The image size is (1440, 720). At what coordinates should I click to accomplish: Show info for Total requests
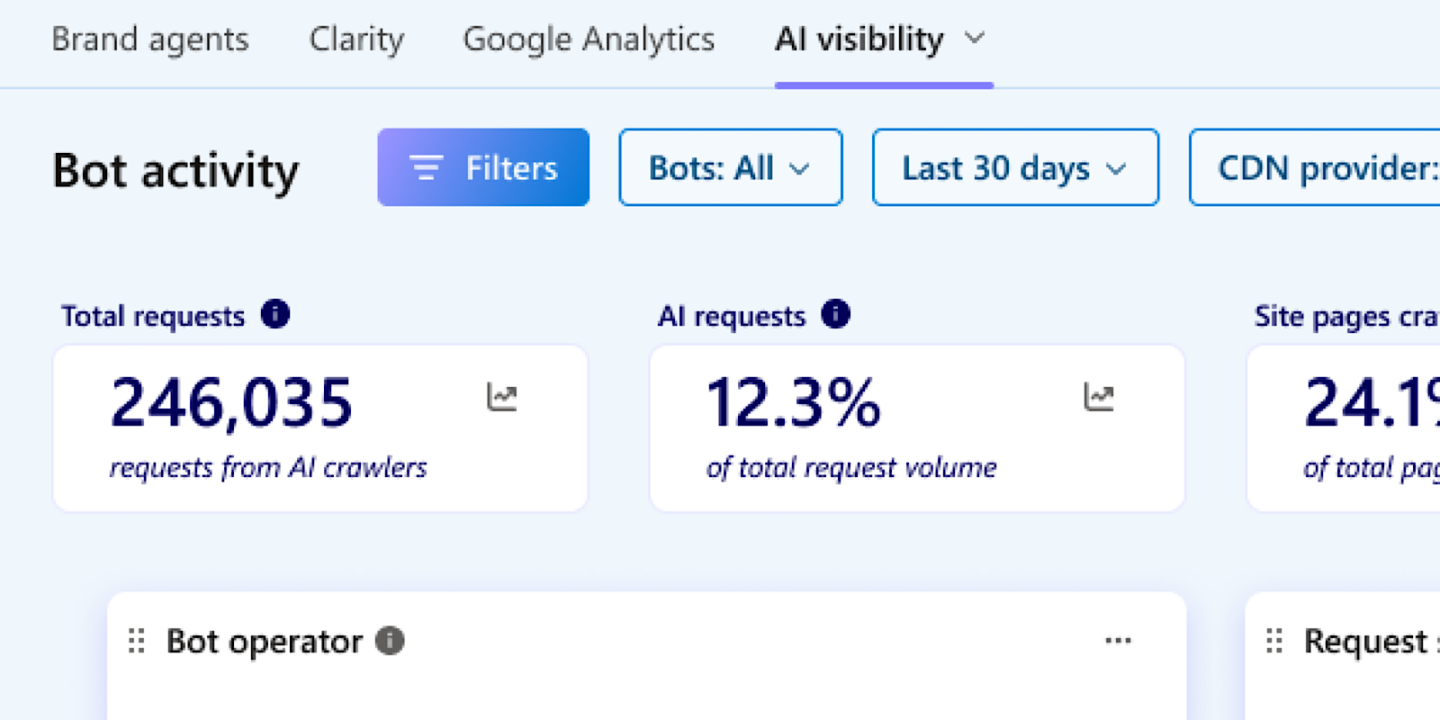click(x=275, y=315)
